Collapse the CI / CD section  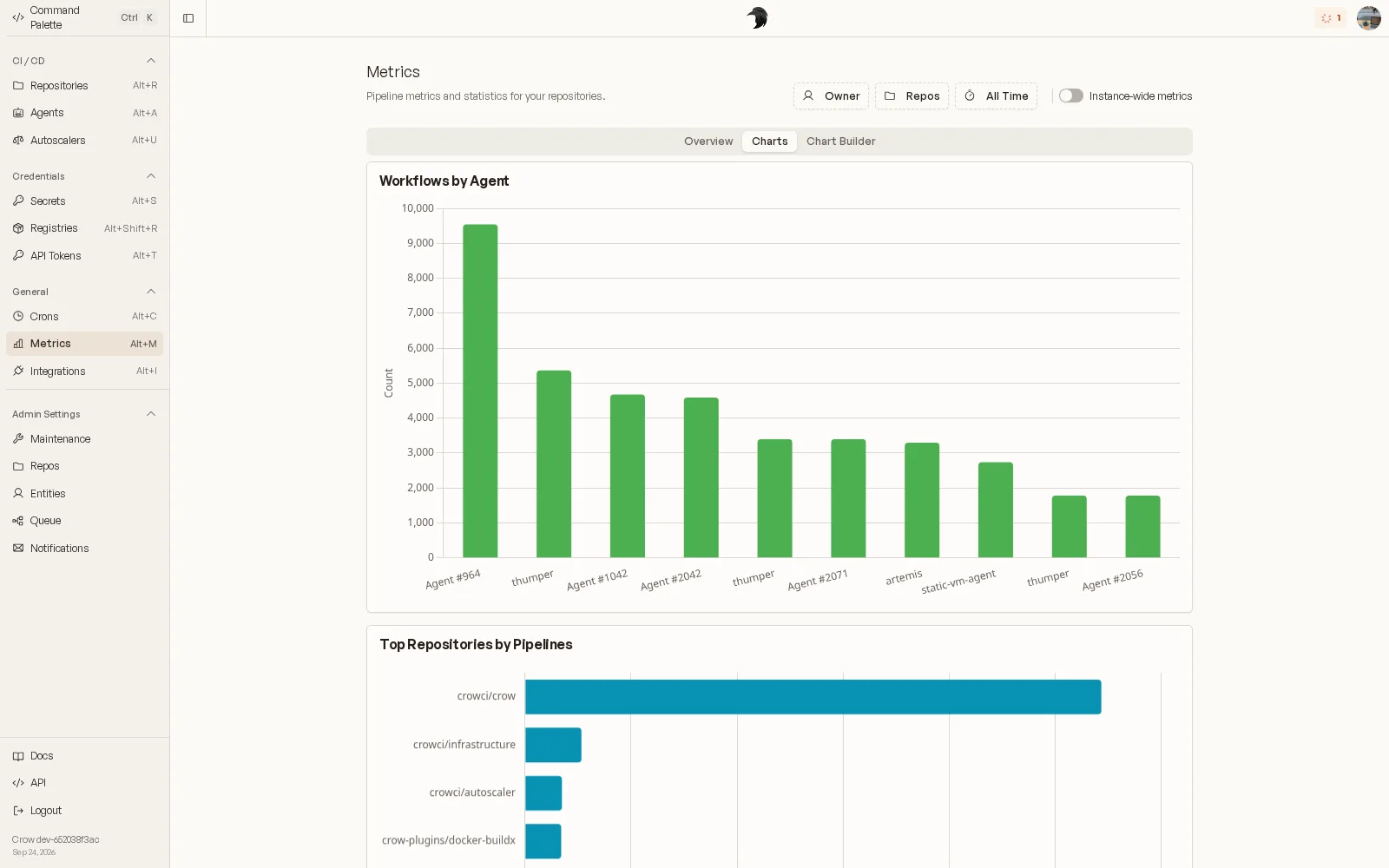[151, 61]
